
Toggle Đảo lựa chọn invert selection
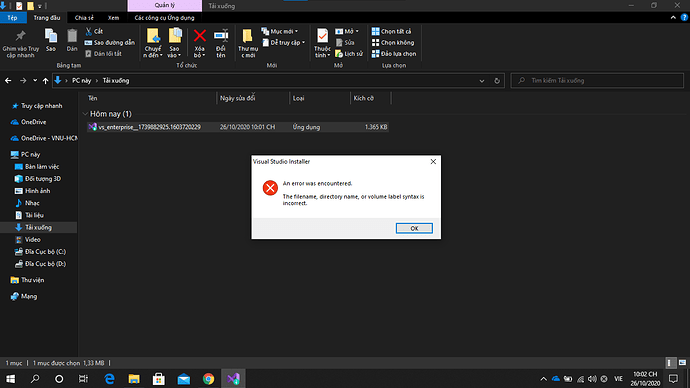pos(394,54)
